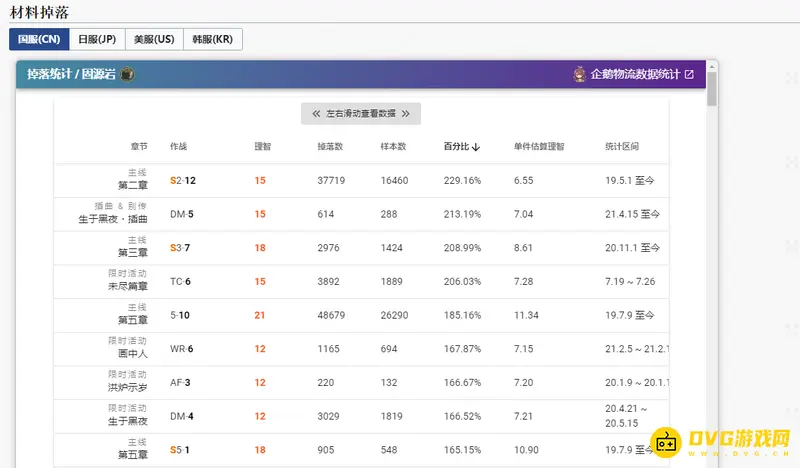The width and height of the screenshot is (800, 468).
Task: Open stage S2-12
Action: (183, 181)
